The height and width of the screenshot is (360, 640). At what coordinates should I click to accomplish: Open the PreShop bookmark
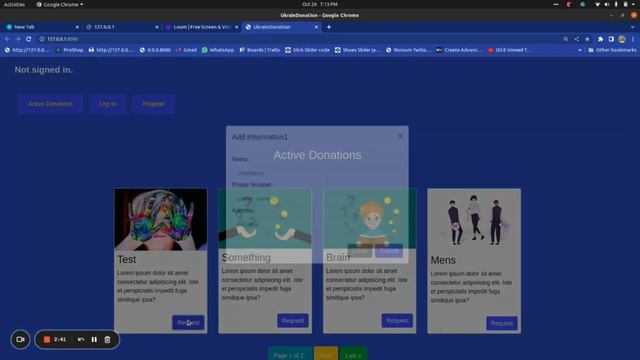pyautogui.click(x=69, y=50)
